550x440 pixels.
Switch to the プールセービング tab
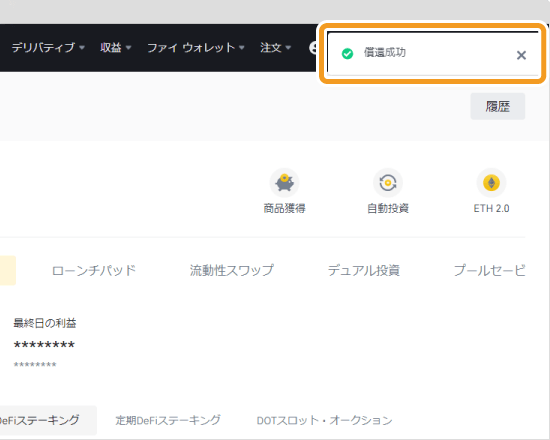[489, 271]
